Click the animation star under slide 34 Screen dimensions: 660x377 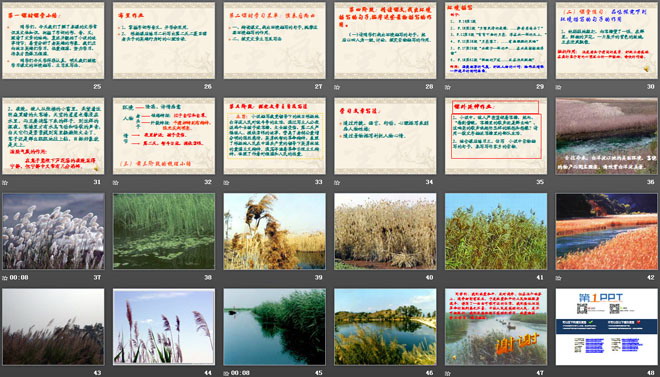(337, 183)
